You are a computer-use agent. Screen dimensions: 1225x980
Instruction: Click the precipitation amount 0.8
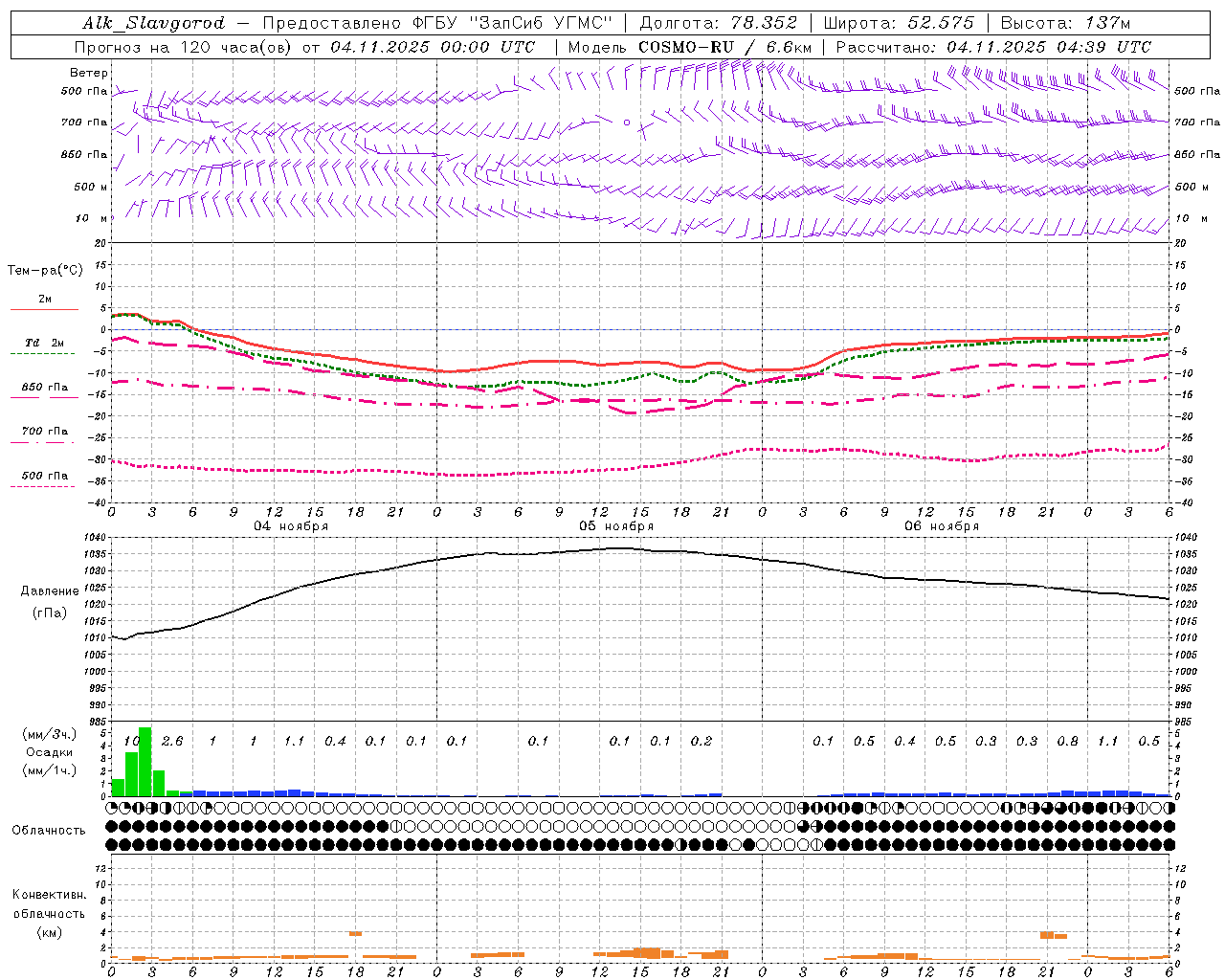pos(1067,742)
